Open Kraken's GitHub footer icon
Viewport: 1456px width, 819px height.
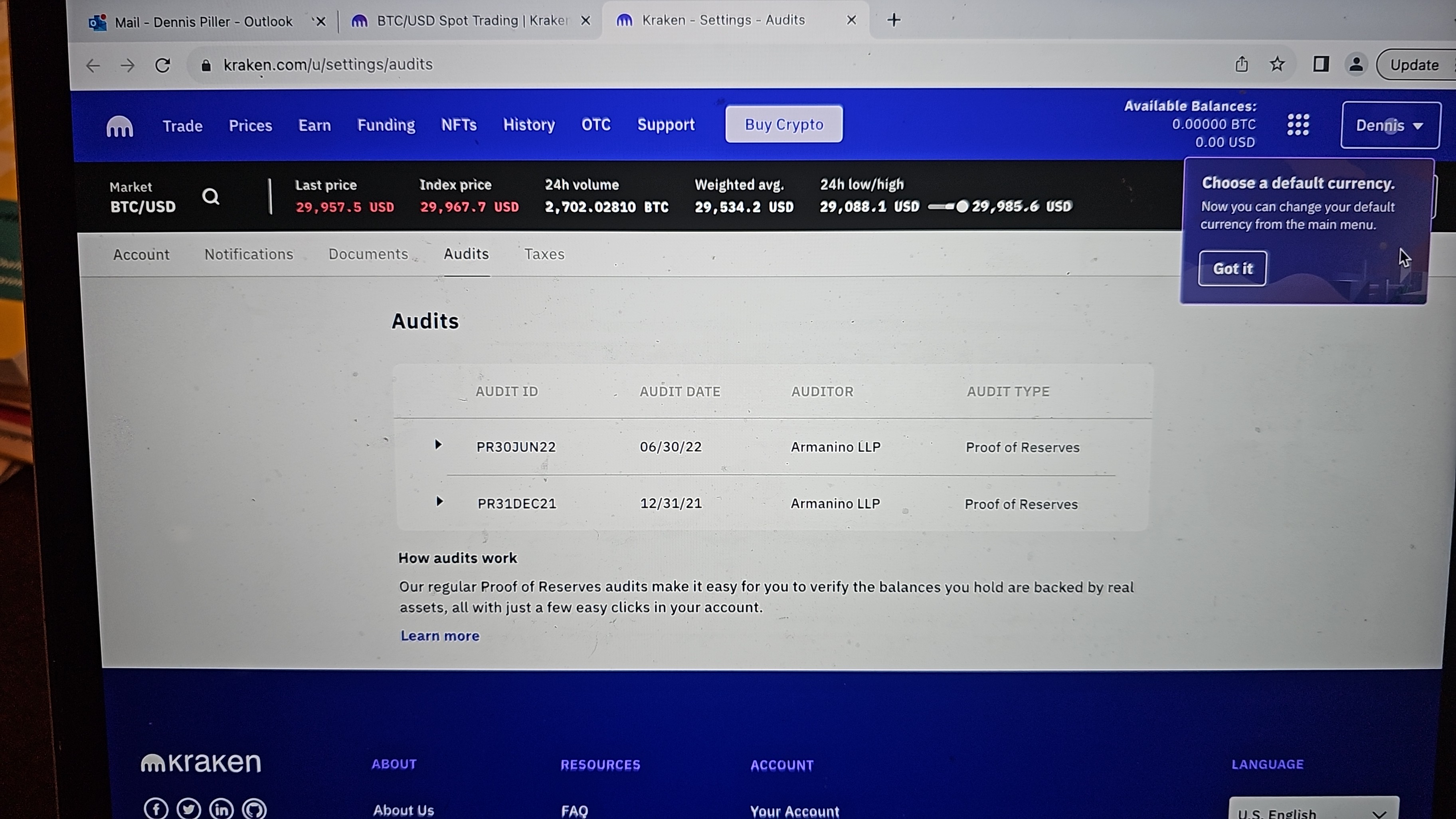(254, 809)
